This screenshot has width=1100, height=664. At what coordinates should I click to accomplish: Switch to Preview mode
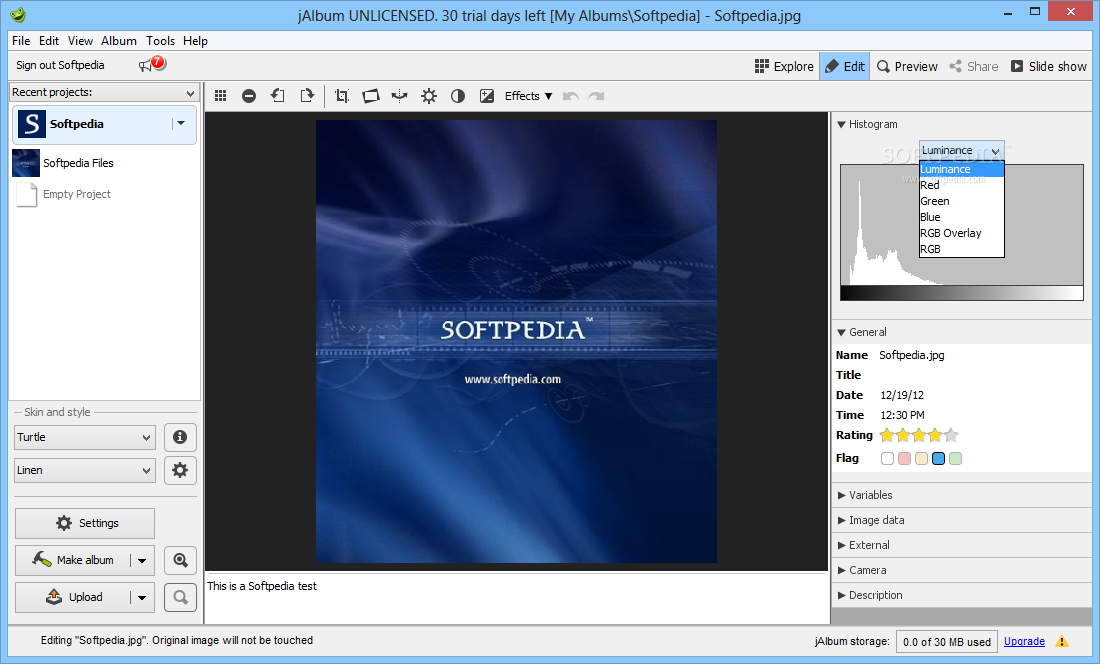[x=907, y=66]
